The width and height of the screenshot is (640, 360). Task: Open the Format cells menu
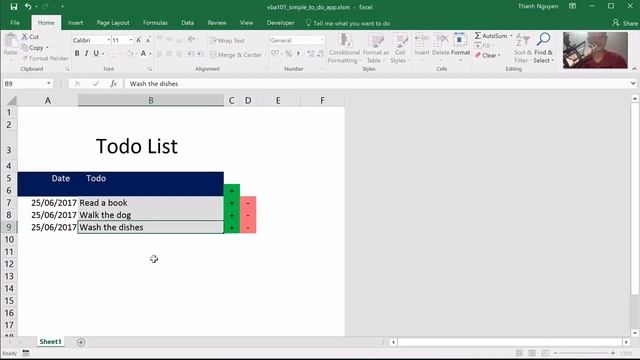[460, 47]
